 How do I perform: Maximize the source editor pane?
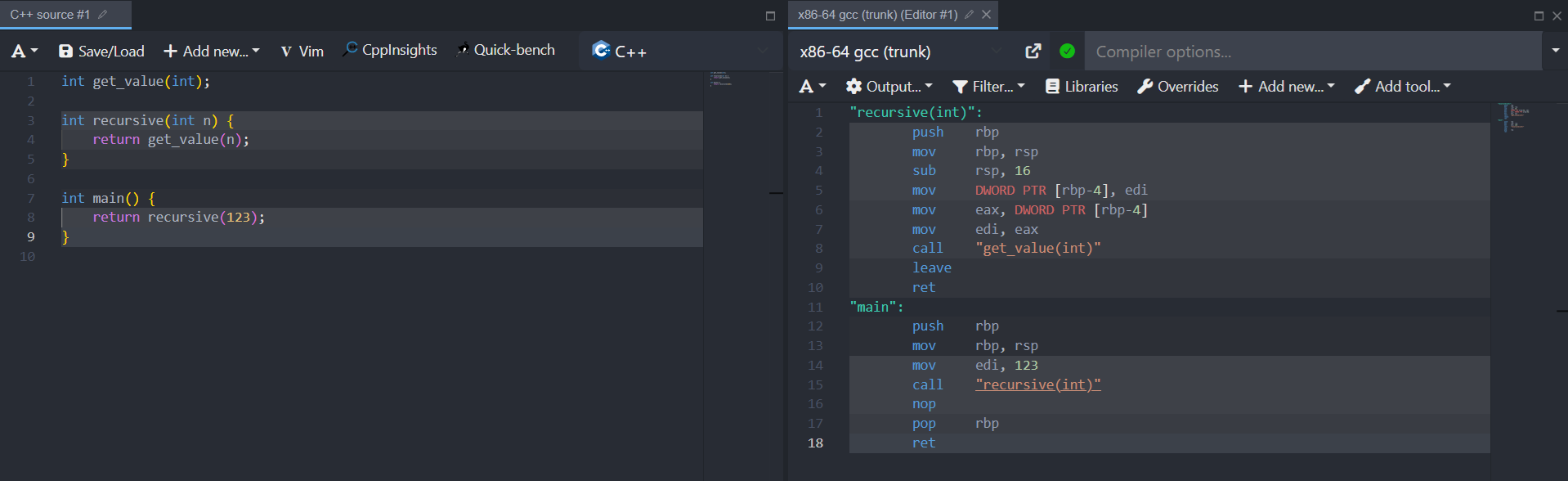tap(770, 16)
